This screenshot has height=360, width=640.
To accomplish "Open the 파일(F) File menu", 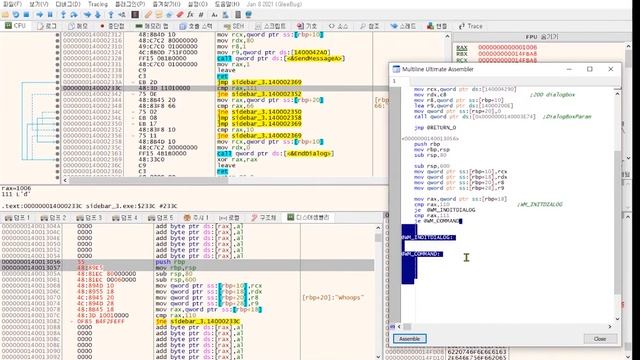I will pos(12,4).
